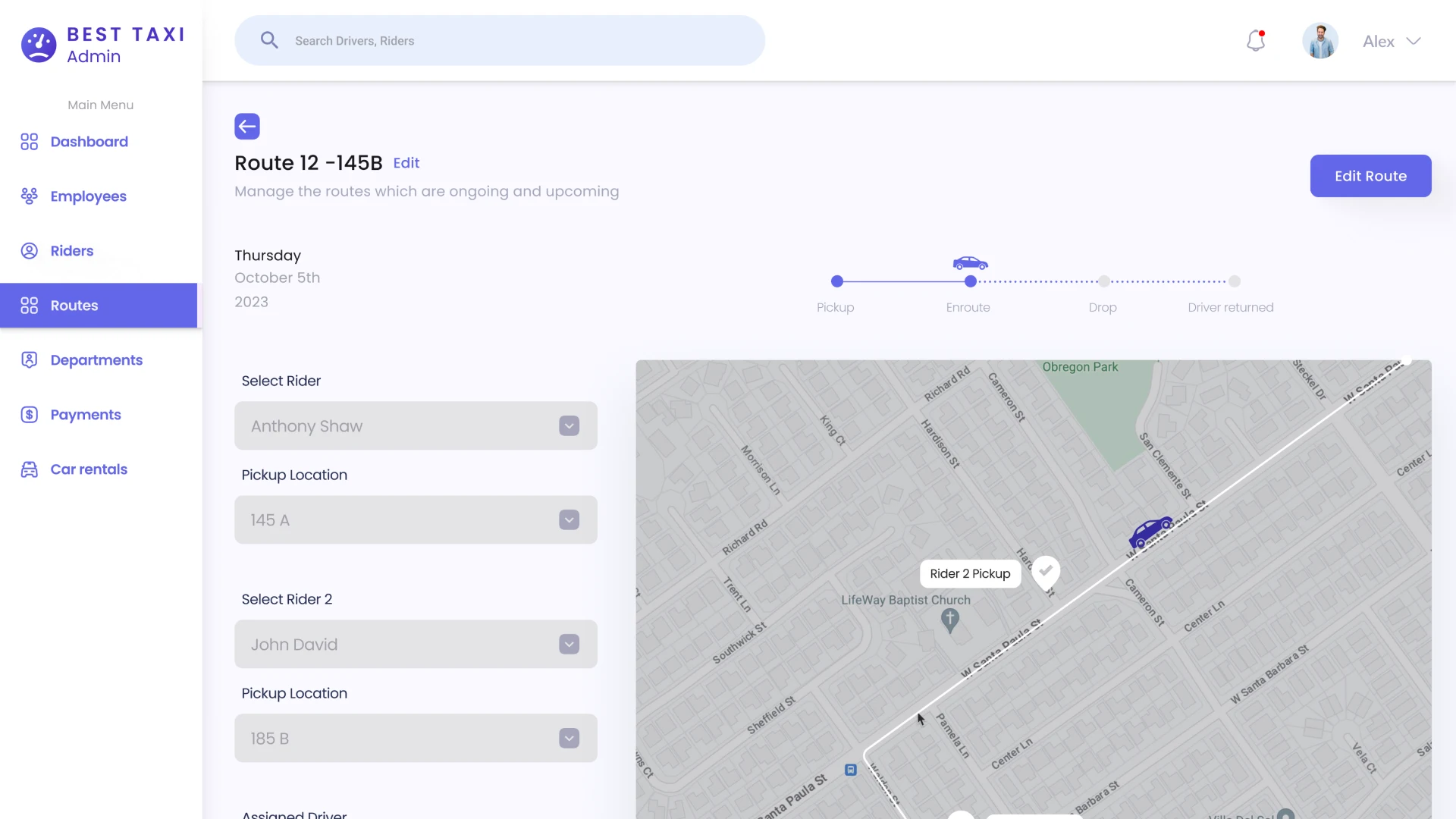
Task: Open the Select Rider dropdown for Anthony Shaw
Action: coord(568,425)
